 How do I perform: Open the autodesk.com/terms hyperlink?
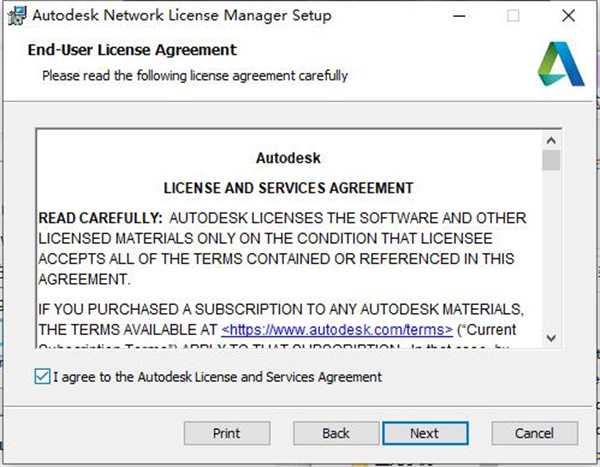(337, 328)
